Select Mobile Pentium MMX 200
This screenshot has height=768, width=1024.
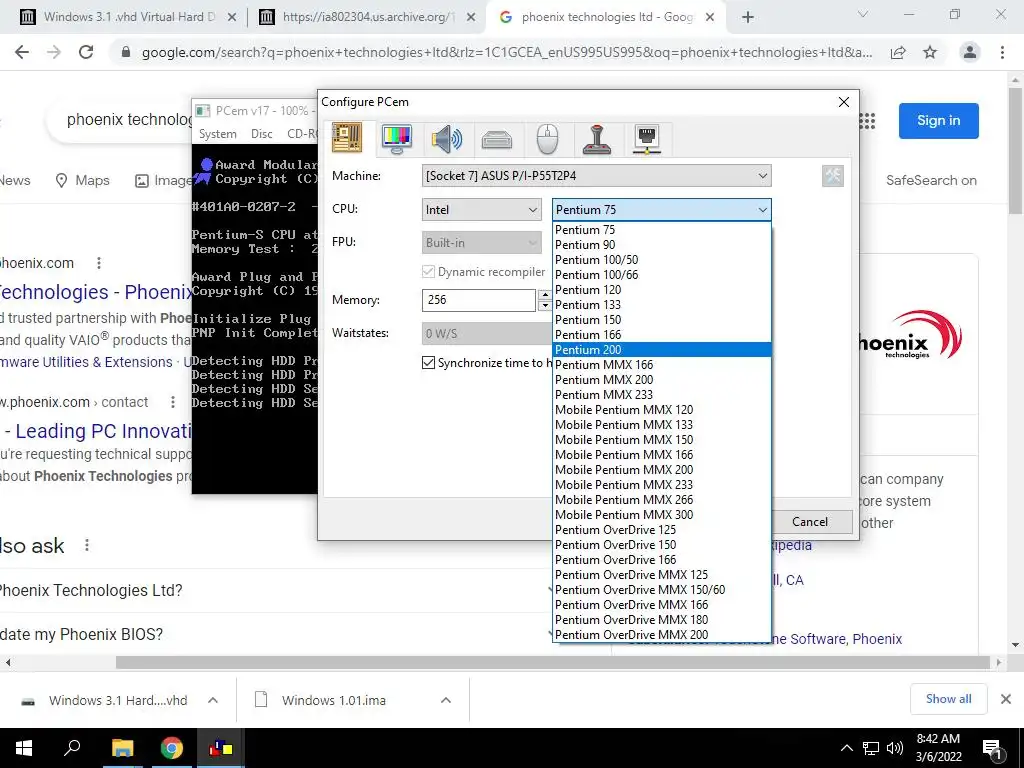tap(662, 470)
